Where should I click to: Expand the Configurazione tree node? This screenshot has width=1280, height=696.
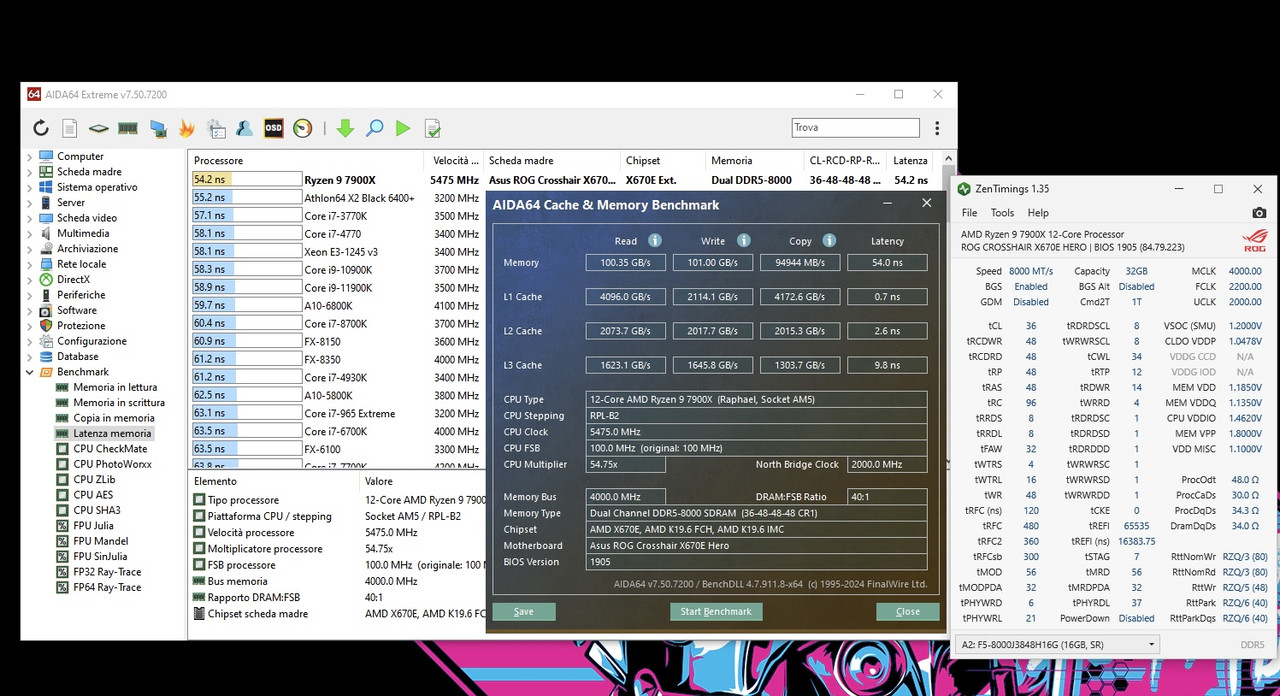29,341
